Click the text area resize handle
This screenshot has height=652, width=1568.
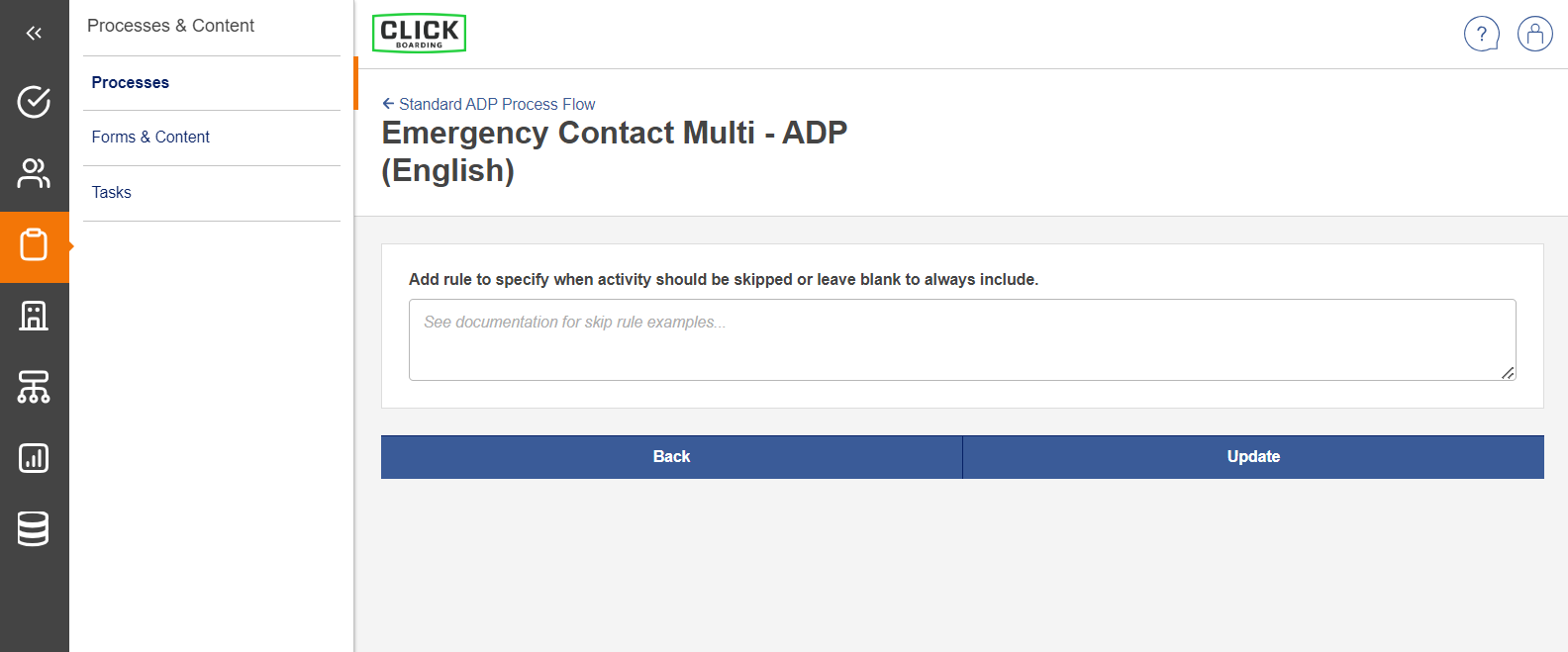pyautogui.click(x=1508, y=373)
